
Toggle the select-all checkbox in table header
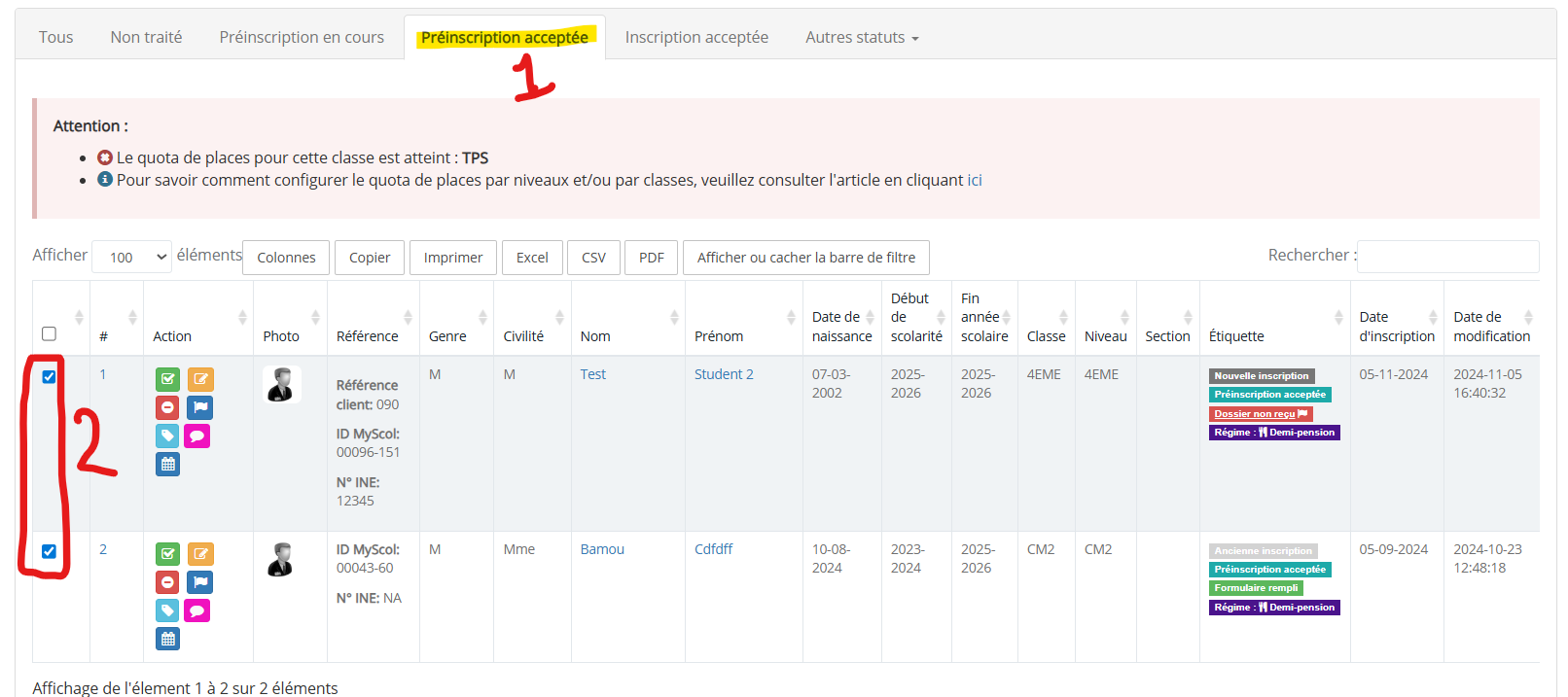(49, 334)
